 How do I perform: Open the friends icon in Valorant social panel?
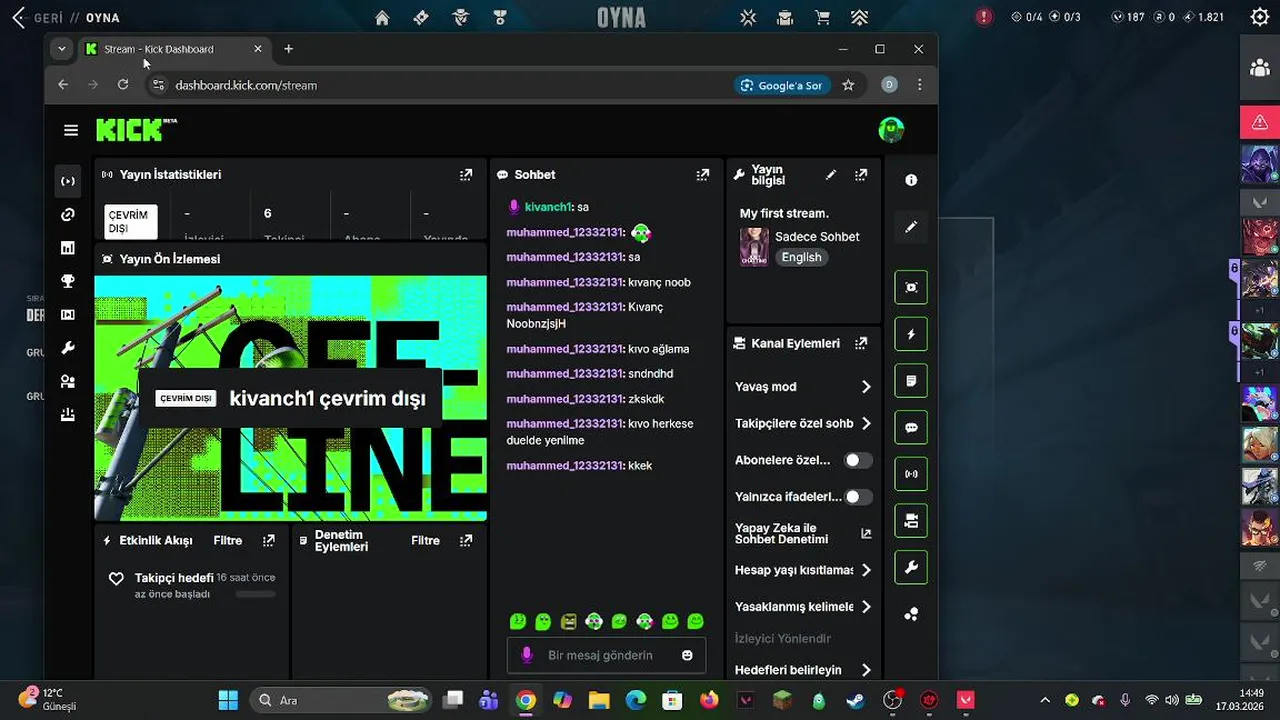click(1260, 68)
